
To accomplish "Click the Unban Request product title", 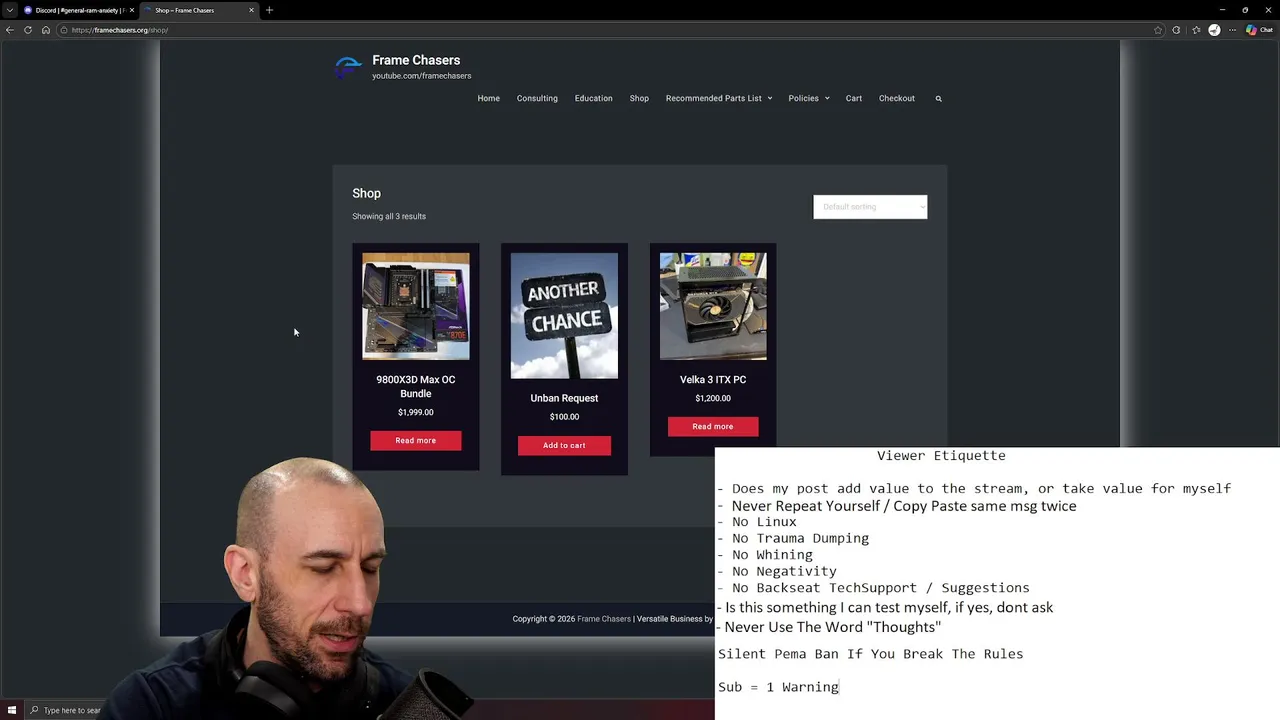I will tap(564, 398).
